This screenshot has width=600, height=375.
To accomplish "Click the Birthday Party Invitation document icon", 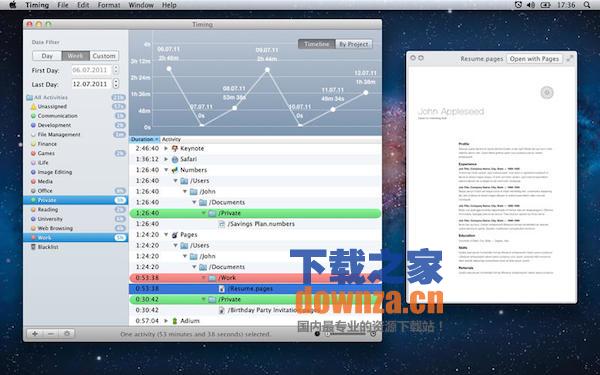I will point(222,310).
